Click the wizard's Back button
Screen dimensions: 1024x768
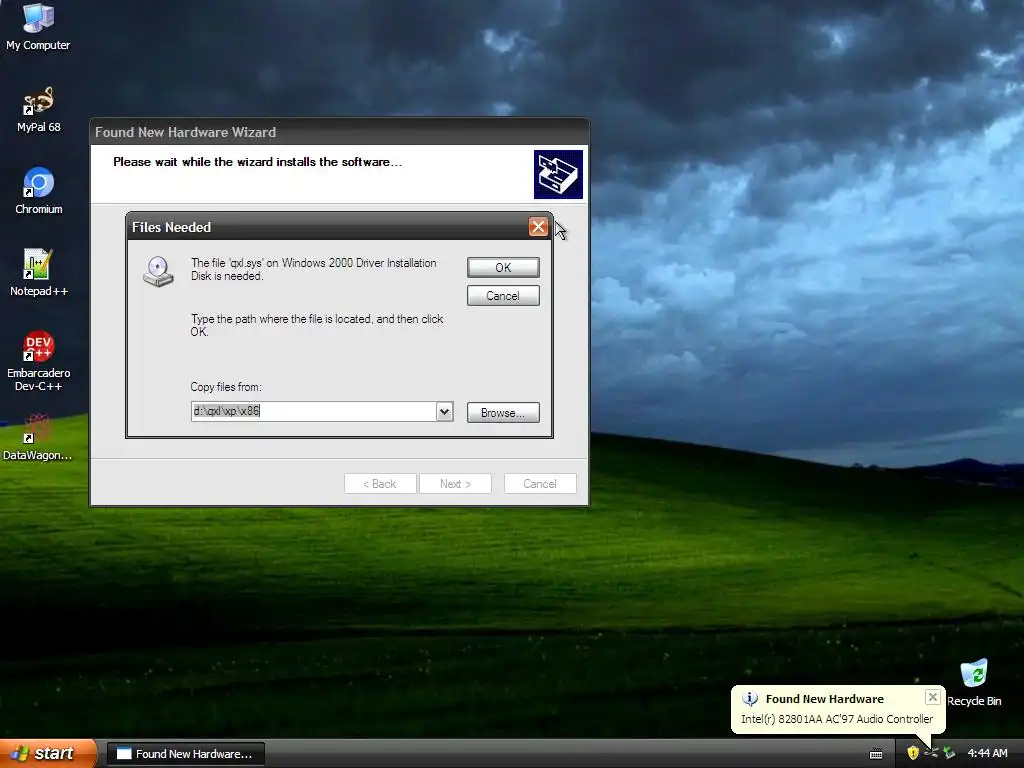click(380, 484)
